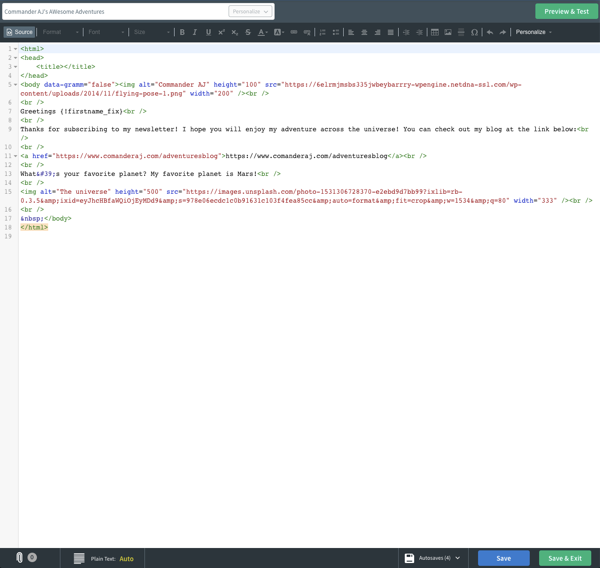Open toolbar Personalize menu

click(533, 32)
